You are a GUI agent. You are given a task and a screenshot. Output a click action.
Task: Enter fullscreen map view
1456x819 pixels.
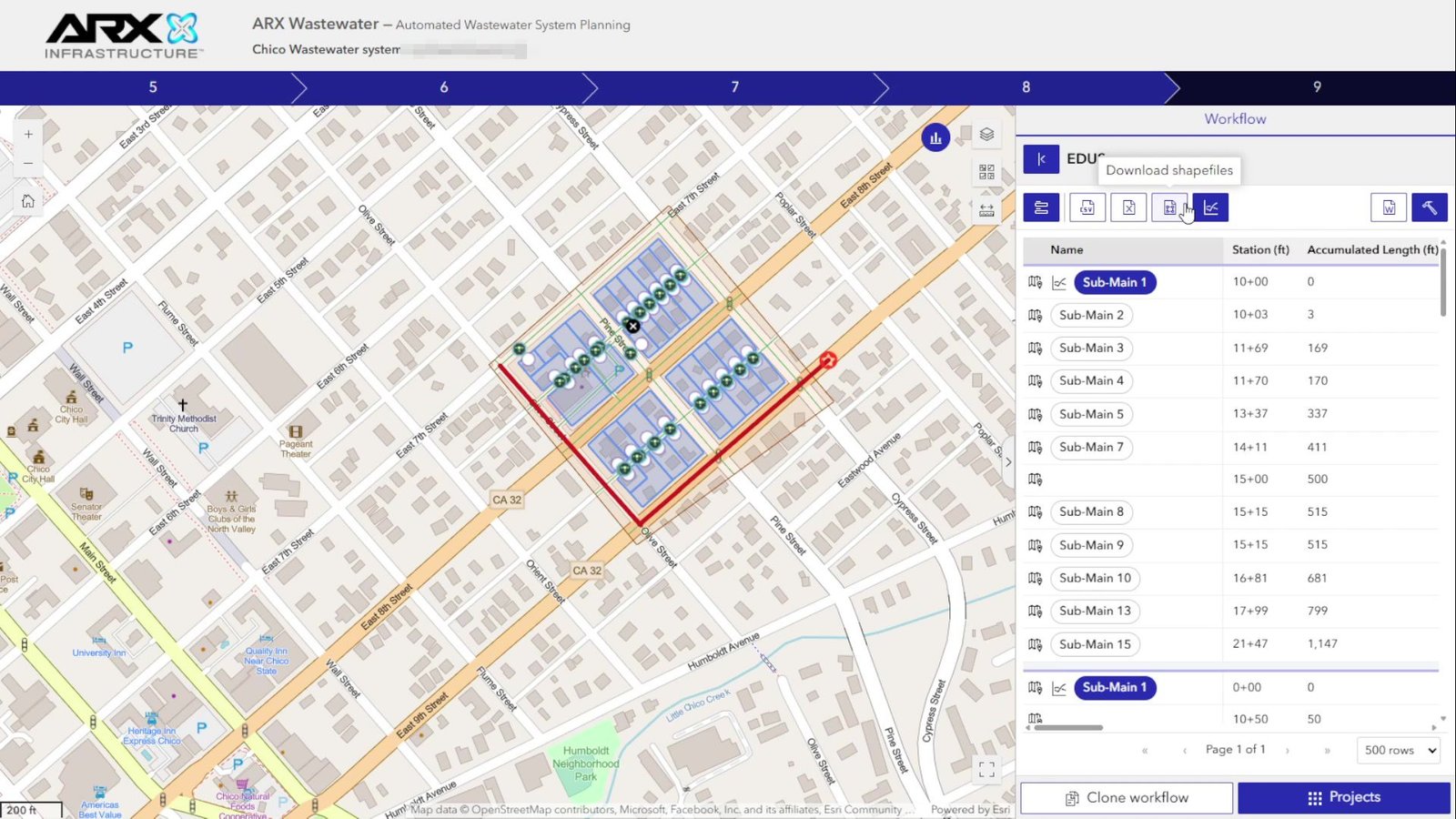pyautogui.click(x=986, y=769)
